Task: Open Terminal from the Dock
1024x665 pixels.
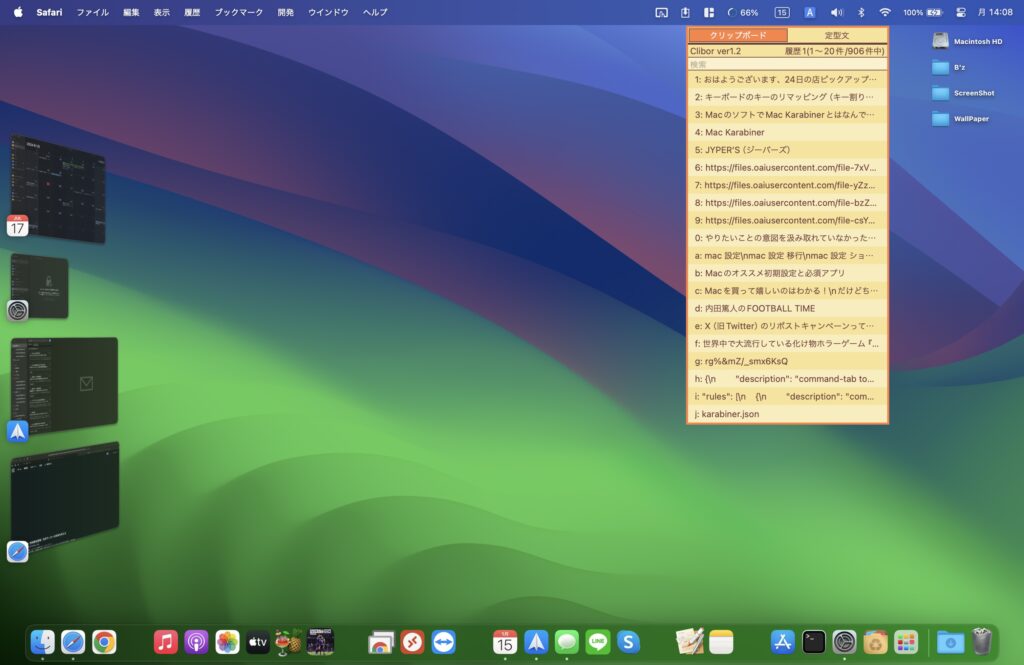Action: (x=814, y=642)
